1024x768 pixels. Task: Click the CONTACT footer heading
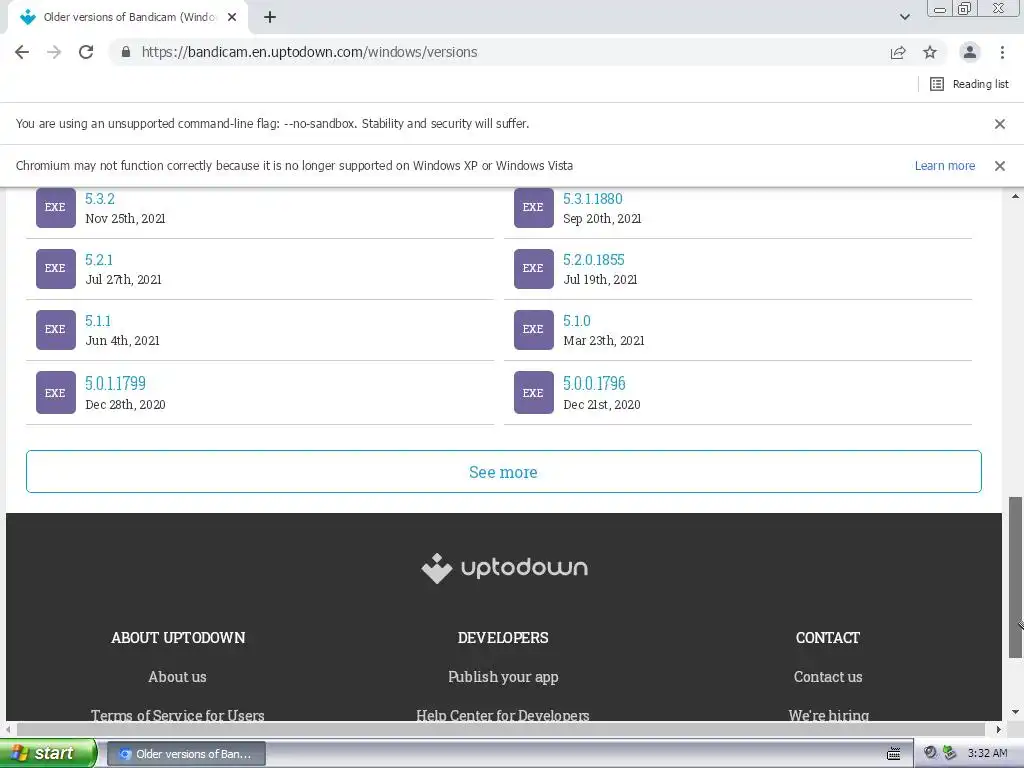(827, 638)
